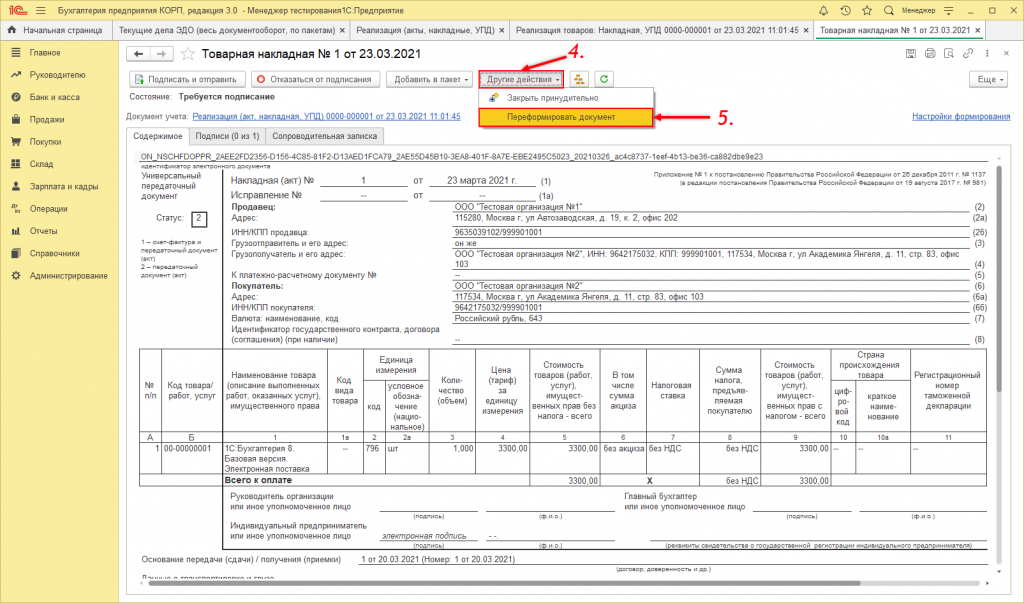Switch to the Сопроводительная записка tab
1024x603 pixels.
coord(325,136)
